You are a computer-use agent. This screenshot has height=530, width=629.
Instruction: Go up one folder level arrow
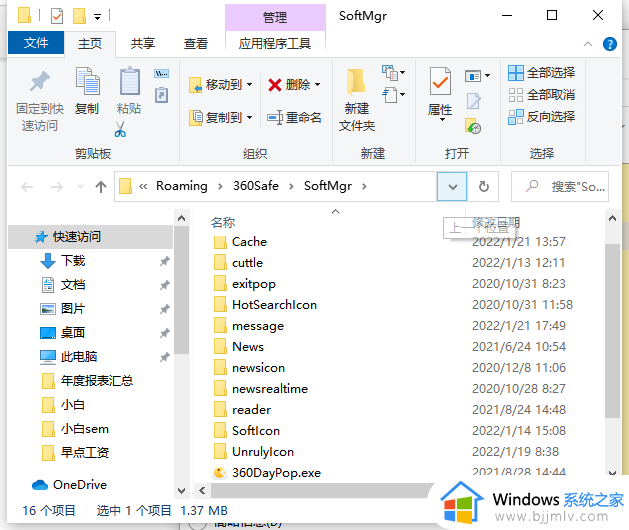(101, 187)
